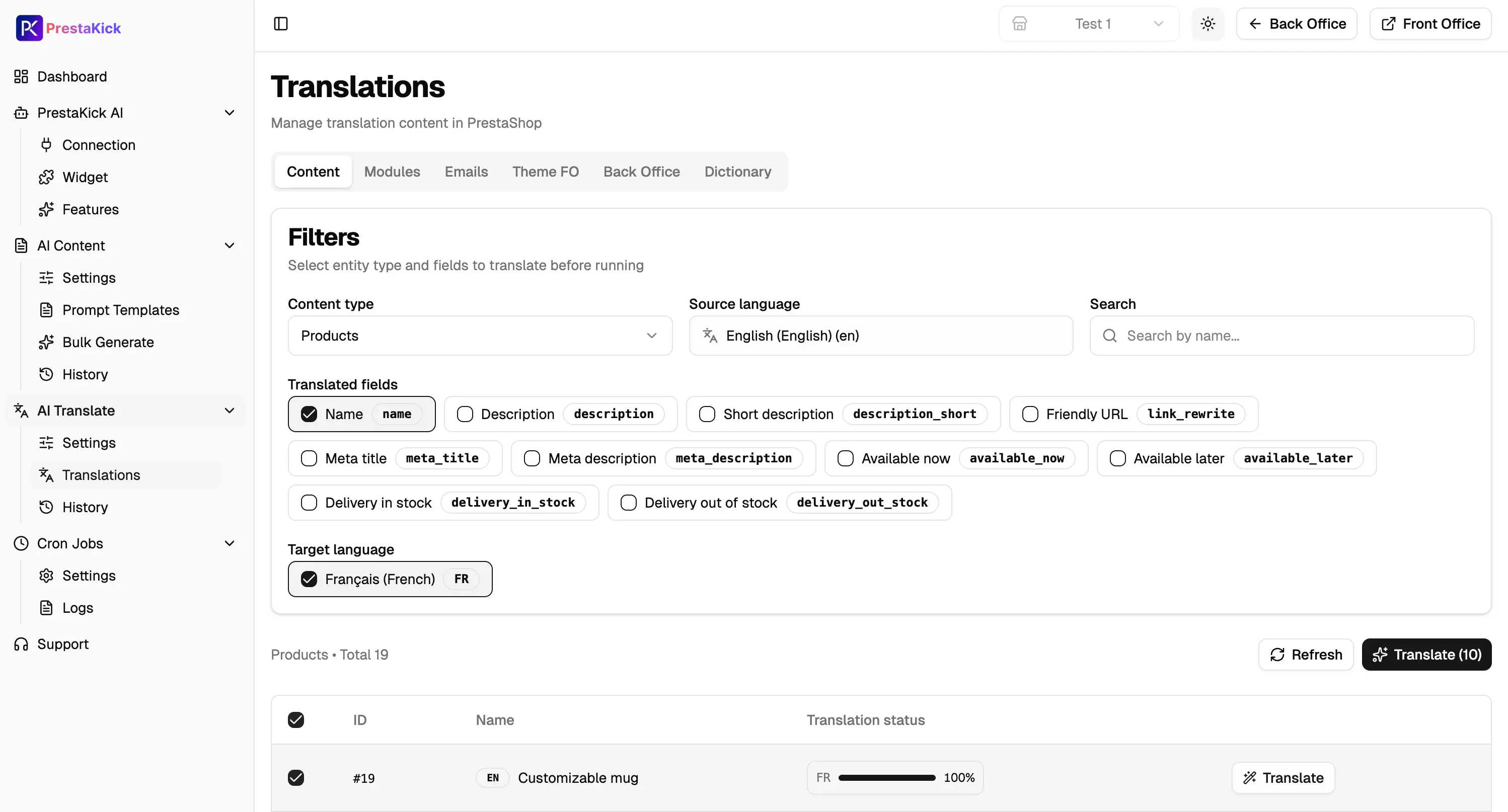
Task: Click the English source language field
Action: point(881,336)
